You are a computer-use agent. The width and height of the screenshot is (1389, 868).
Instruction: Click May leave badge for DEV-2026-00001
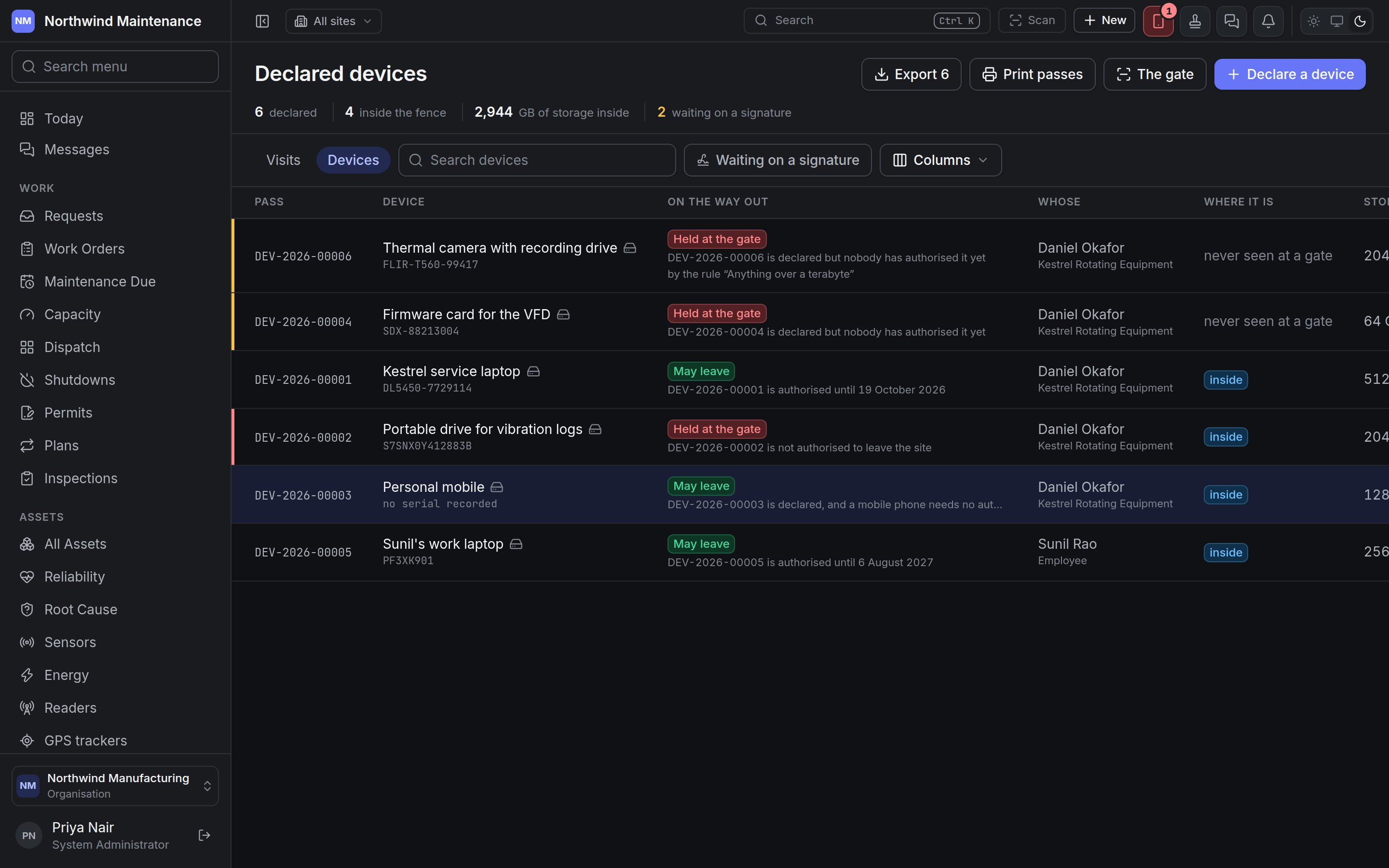pos(701,371)
